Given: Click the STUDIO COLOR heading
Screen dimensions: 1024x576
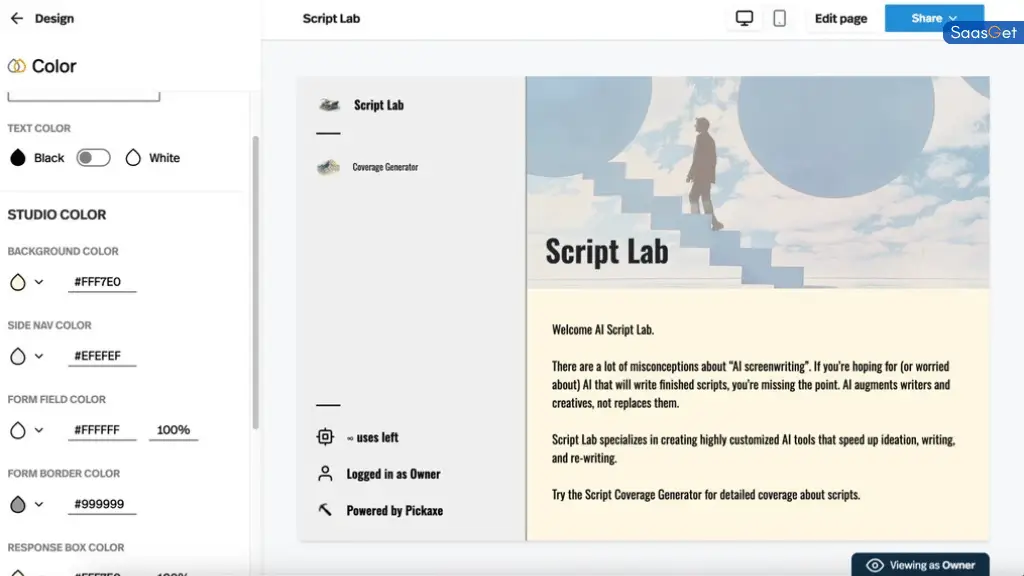Looking at the screenshot, I should pyautogui.click(x=57, y=215).
